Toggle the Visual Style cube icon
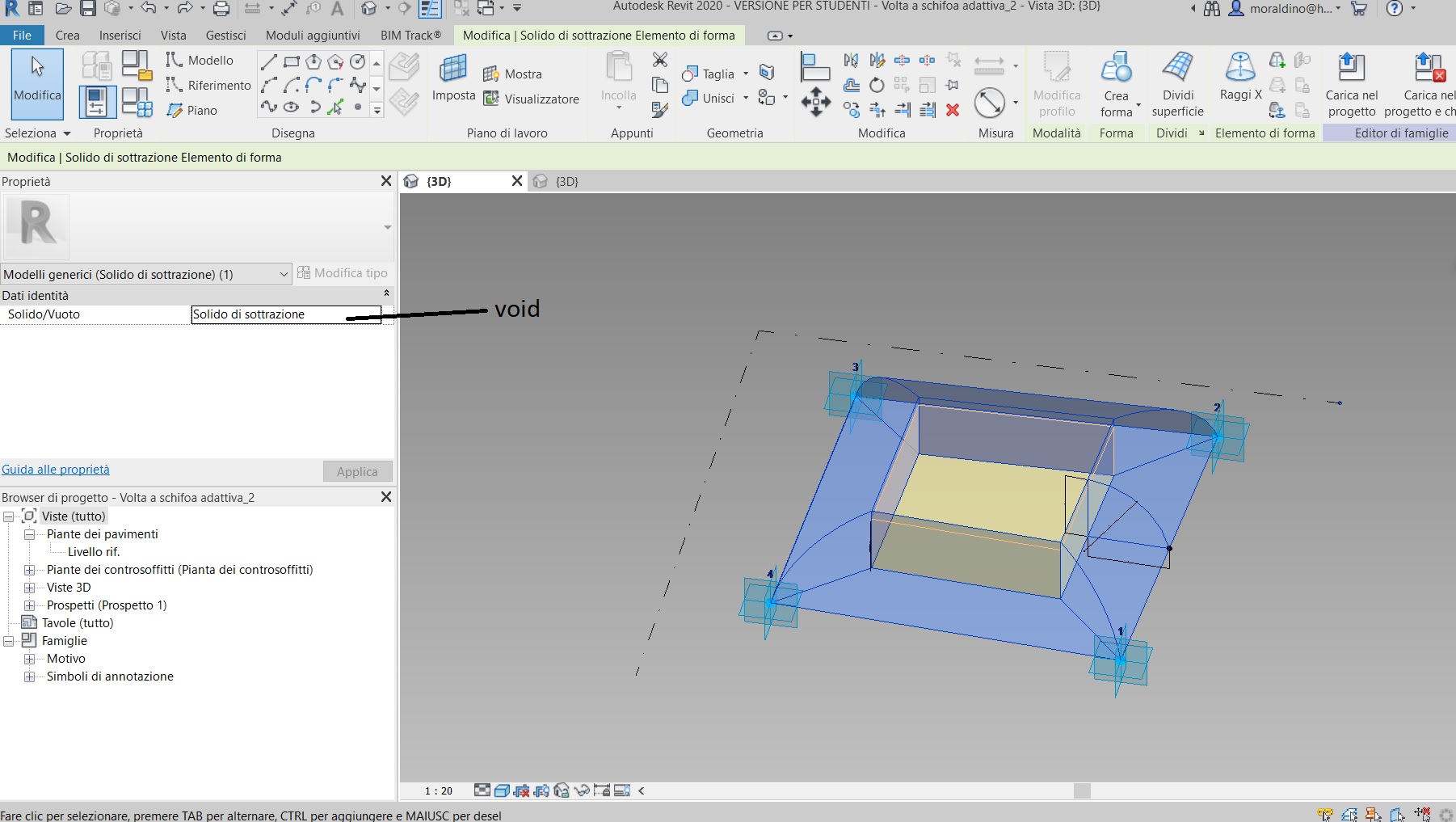 pos(502,790)
